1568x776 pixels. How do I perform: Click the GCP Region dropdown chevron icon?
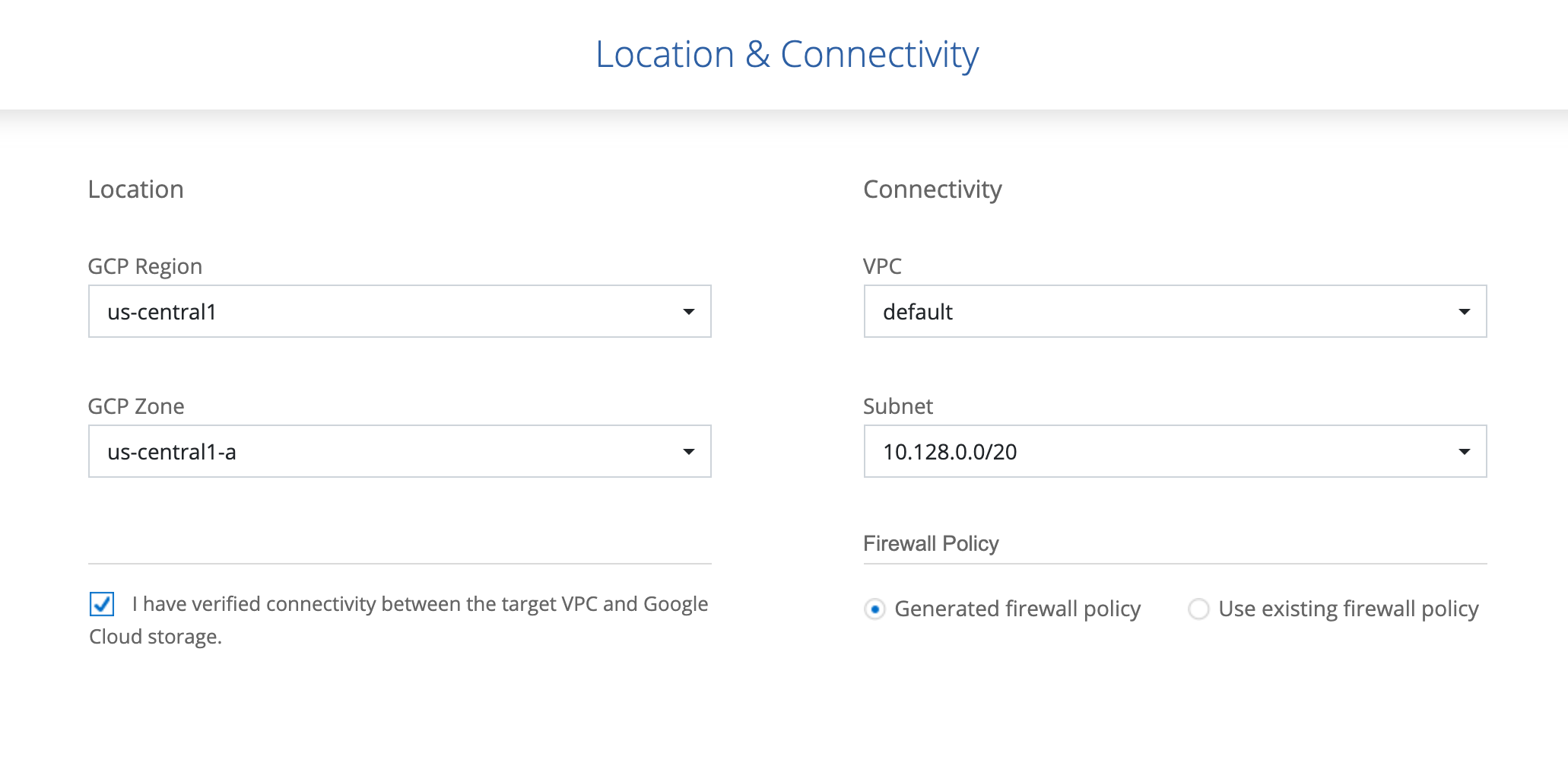689,311
